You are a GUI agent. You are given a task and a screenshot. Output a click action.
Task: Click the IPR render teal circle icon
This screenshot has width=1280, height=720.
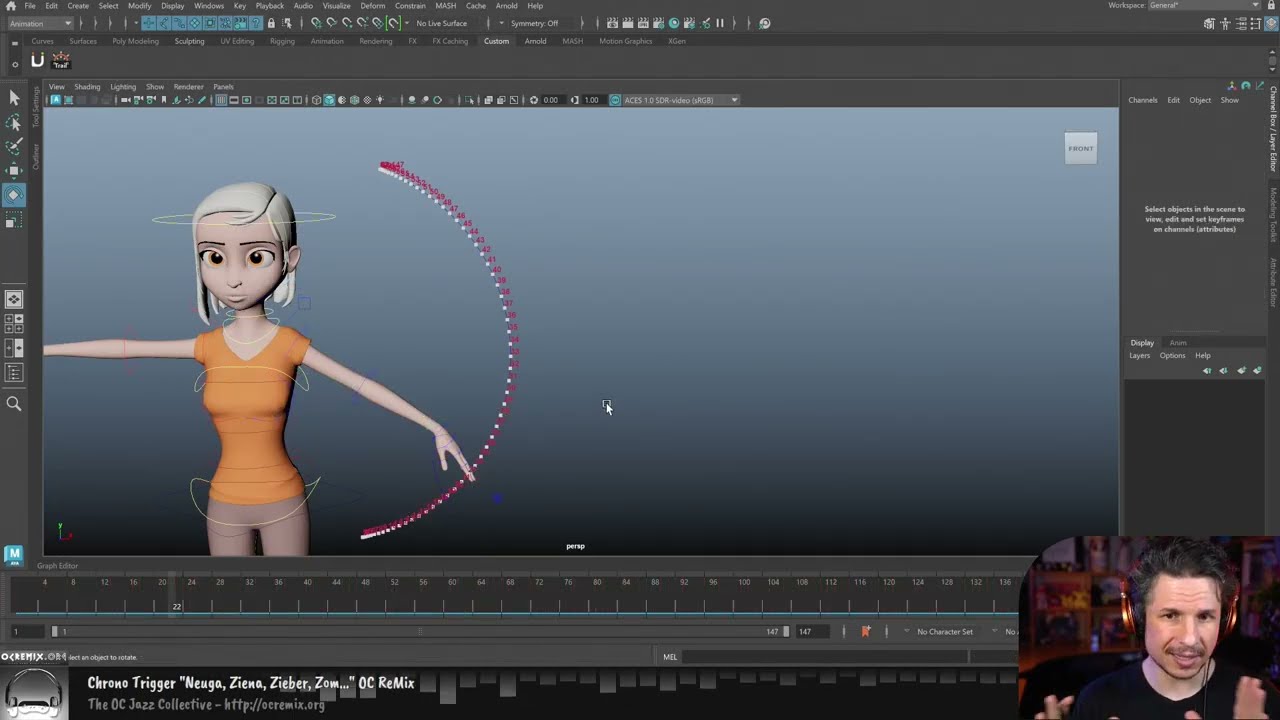point(673,23)
